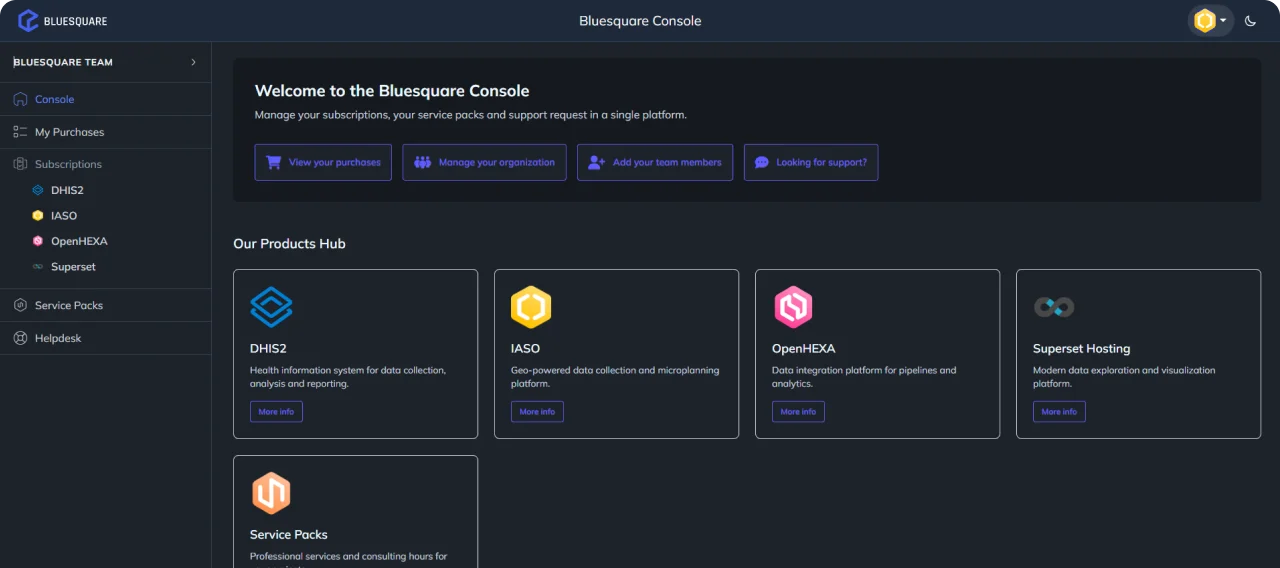The image size is (1280, 568).
Task: Click the OpenHEXA card title
Action: coord(803,349)
